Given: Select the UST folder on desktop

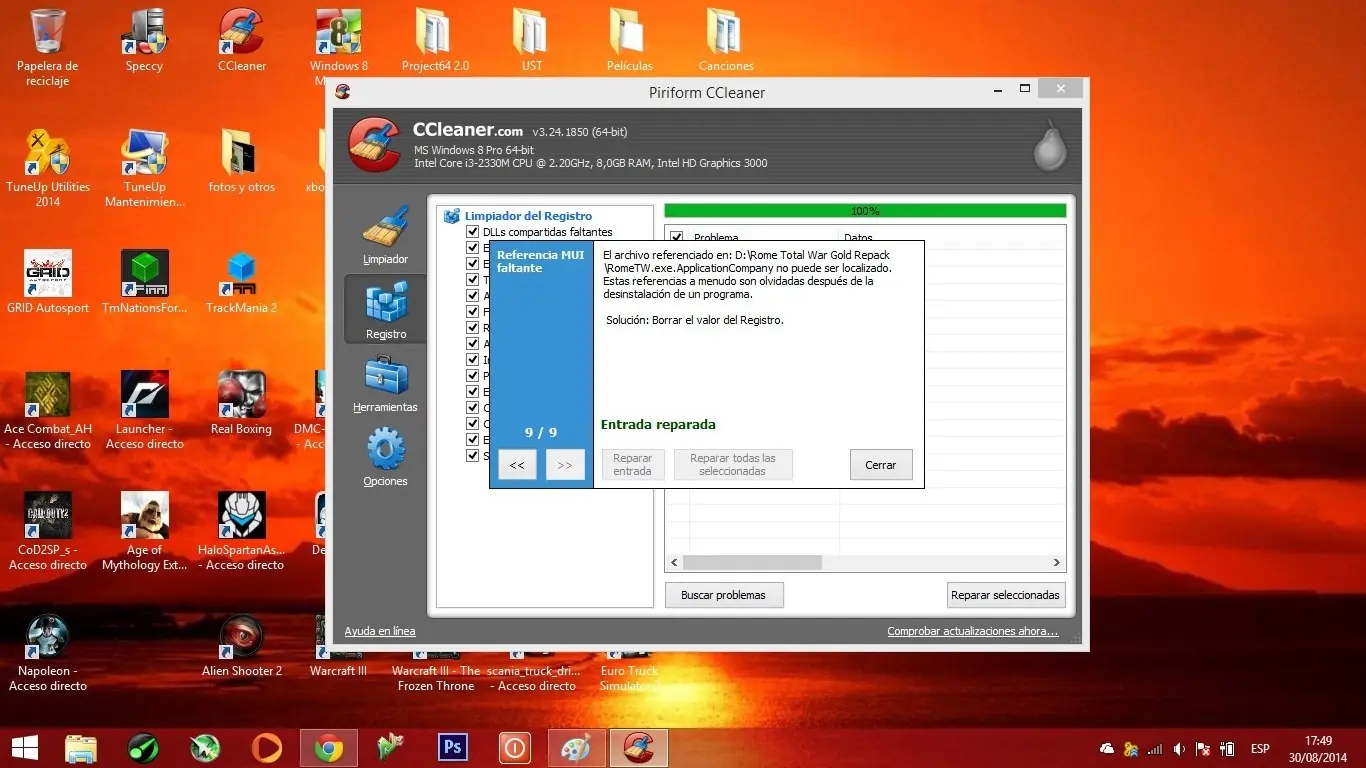Looking at the screenshot, I should pyautogui.click(x=532, y=40).
